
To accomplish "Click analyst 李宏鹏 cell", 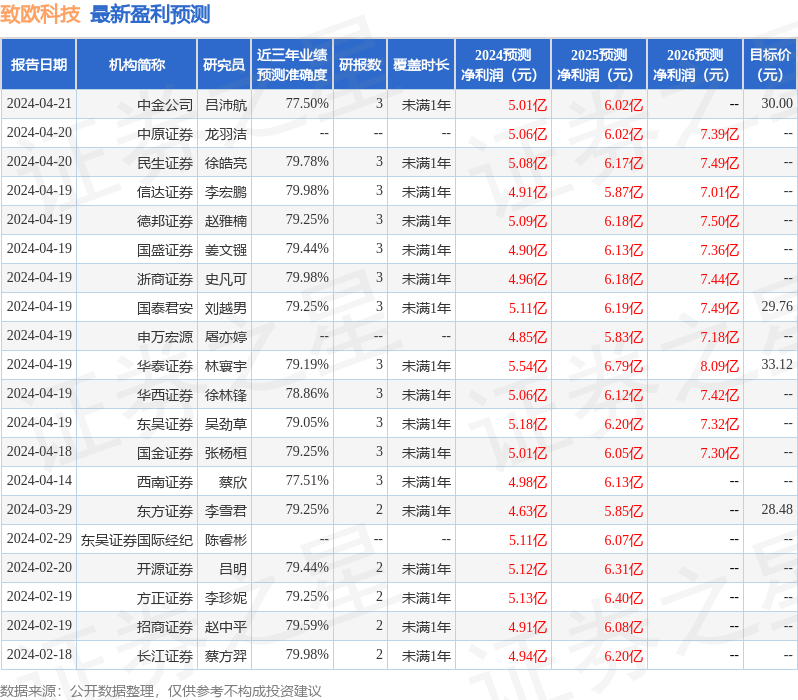I will [x=225, y=192].
